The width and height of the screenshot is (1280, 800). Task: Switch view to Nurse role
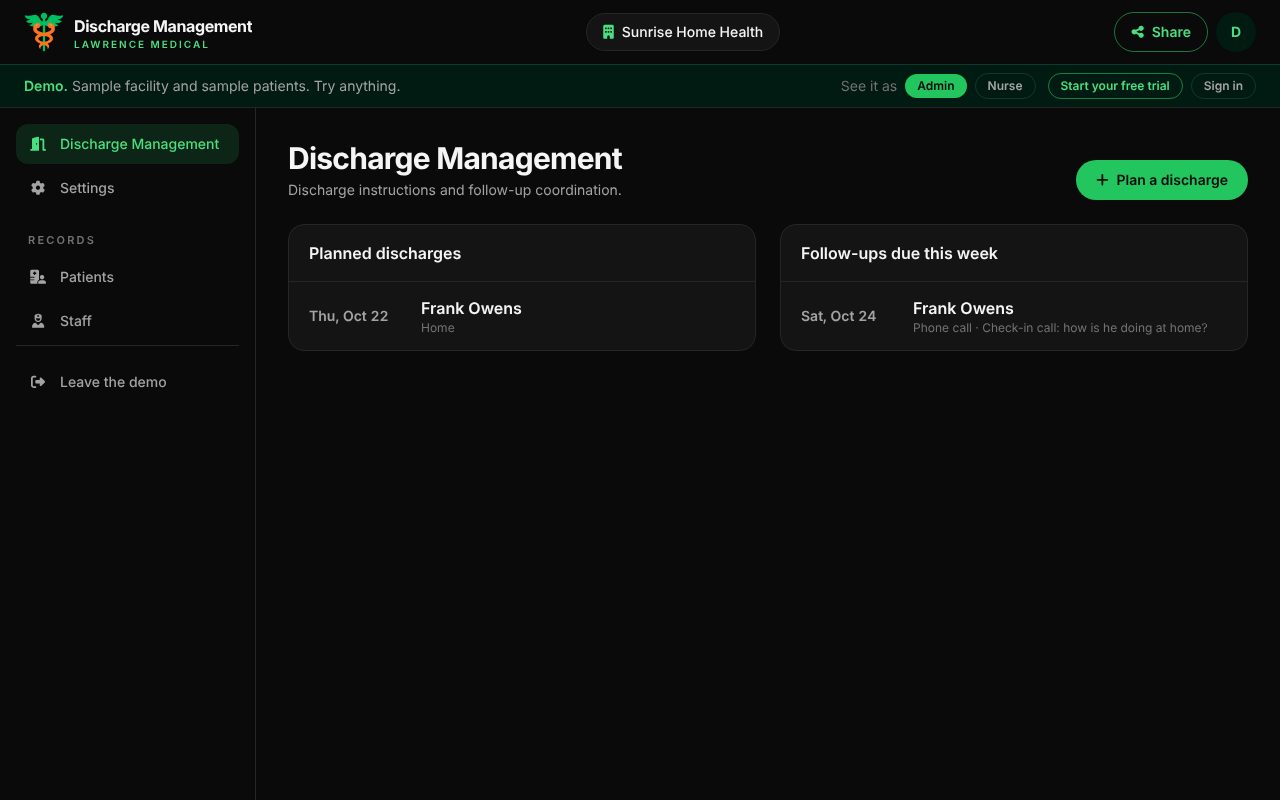(1005, 86)
